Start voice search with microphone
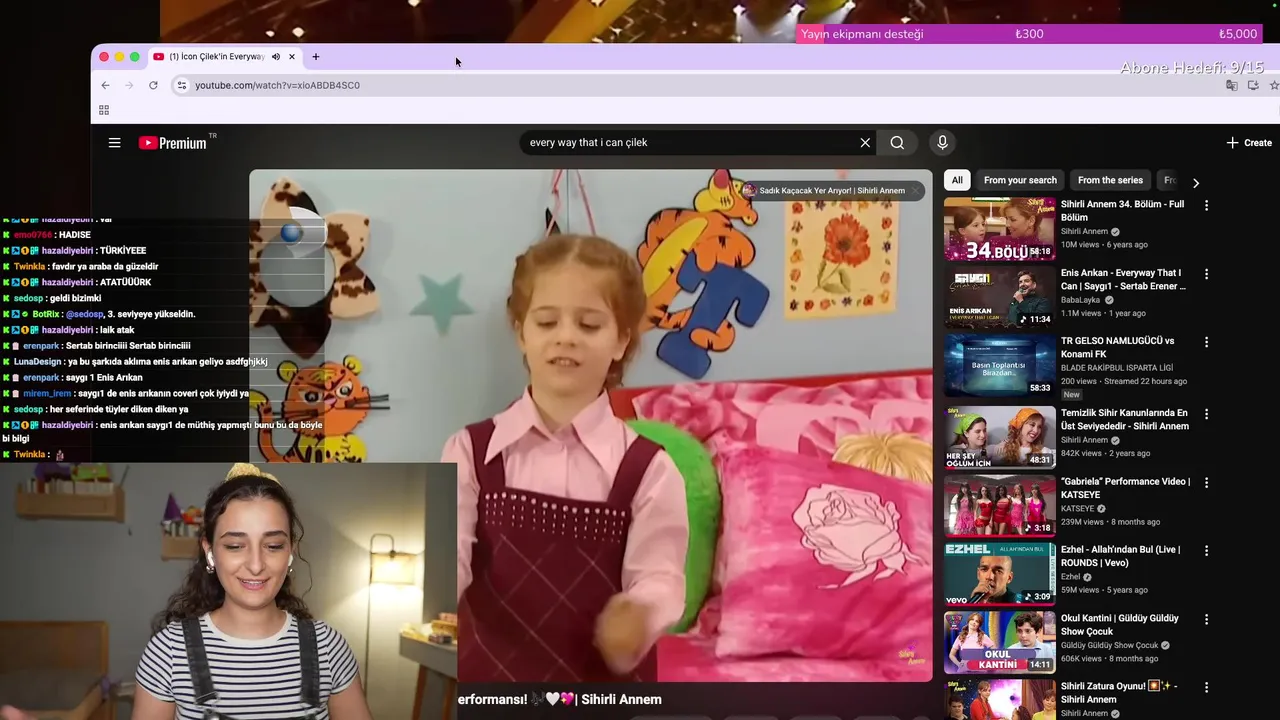This screenshot has height=720, width=1280. pos(942,143)
